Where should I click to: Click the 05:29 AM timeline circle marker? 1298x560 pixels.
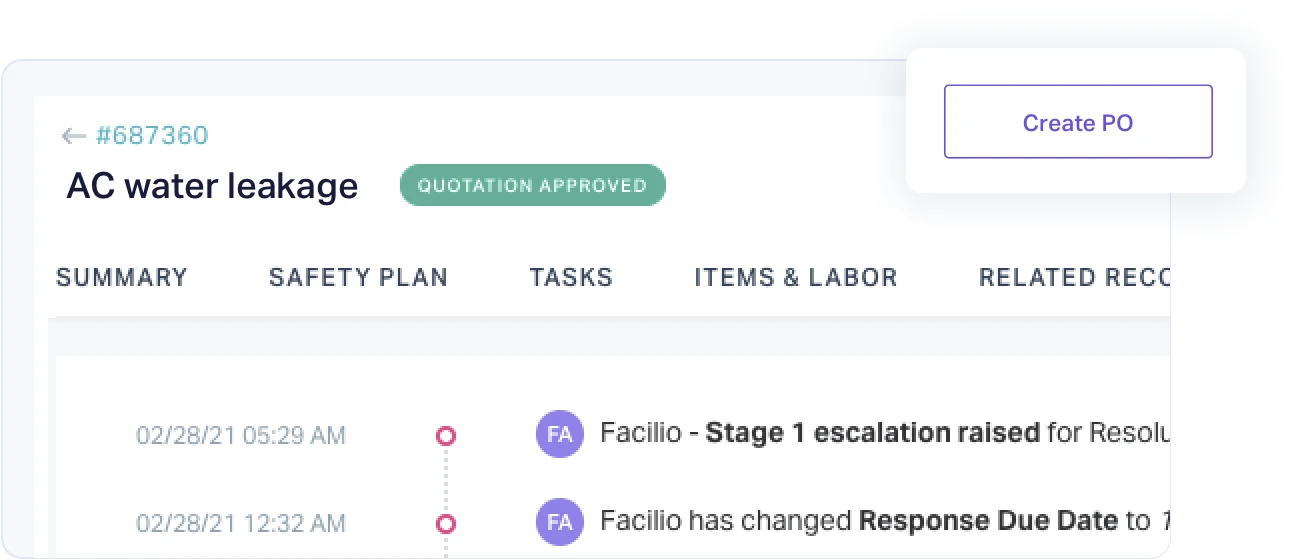(x=446, y=435)
